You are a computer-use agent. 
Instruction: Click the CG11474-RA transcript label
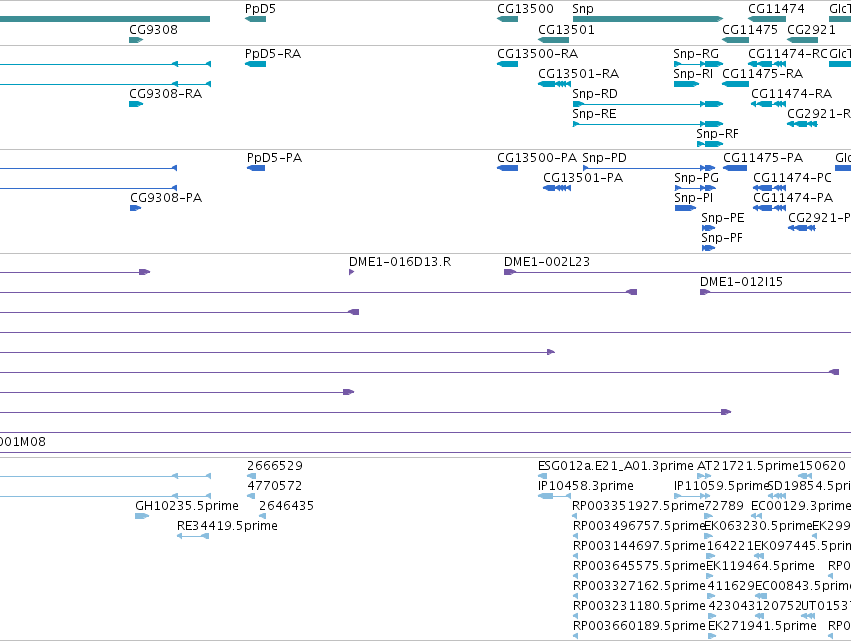coord(791,94)
